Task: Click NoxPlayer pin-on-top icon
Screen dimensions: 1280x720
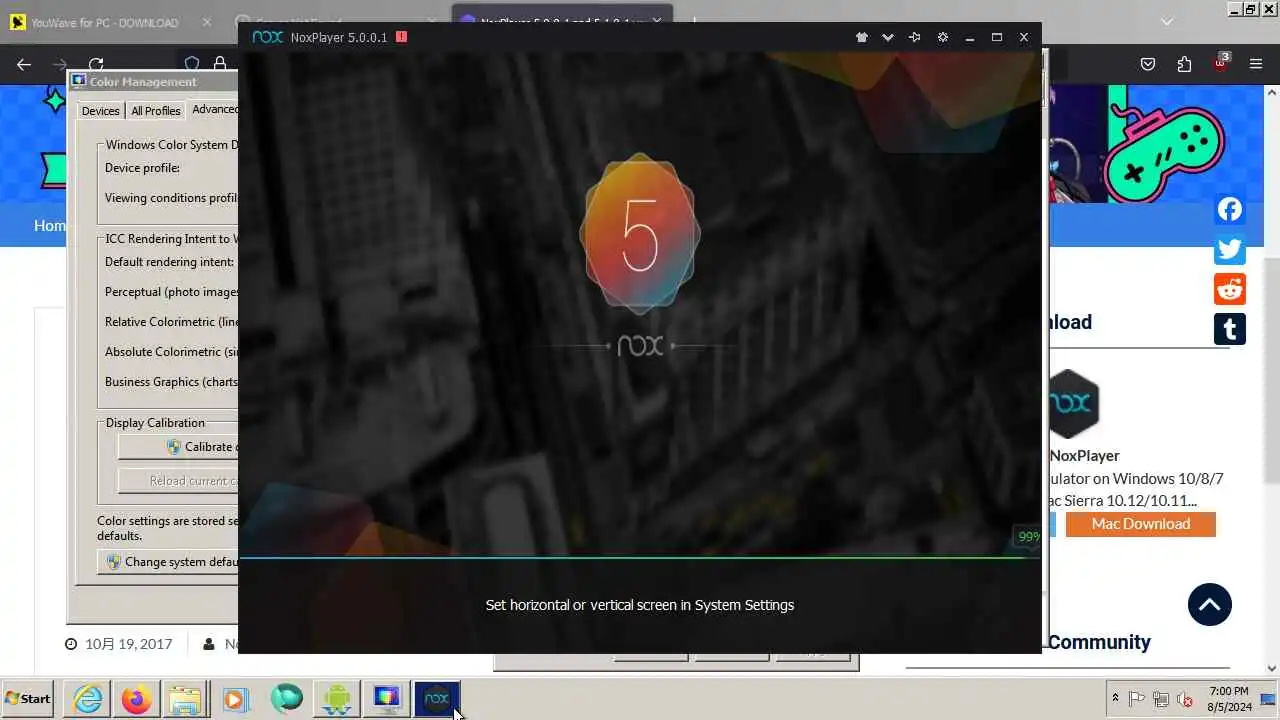Action: [914, 37]
